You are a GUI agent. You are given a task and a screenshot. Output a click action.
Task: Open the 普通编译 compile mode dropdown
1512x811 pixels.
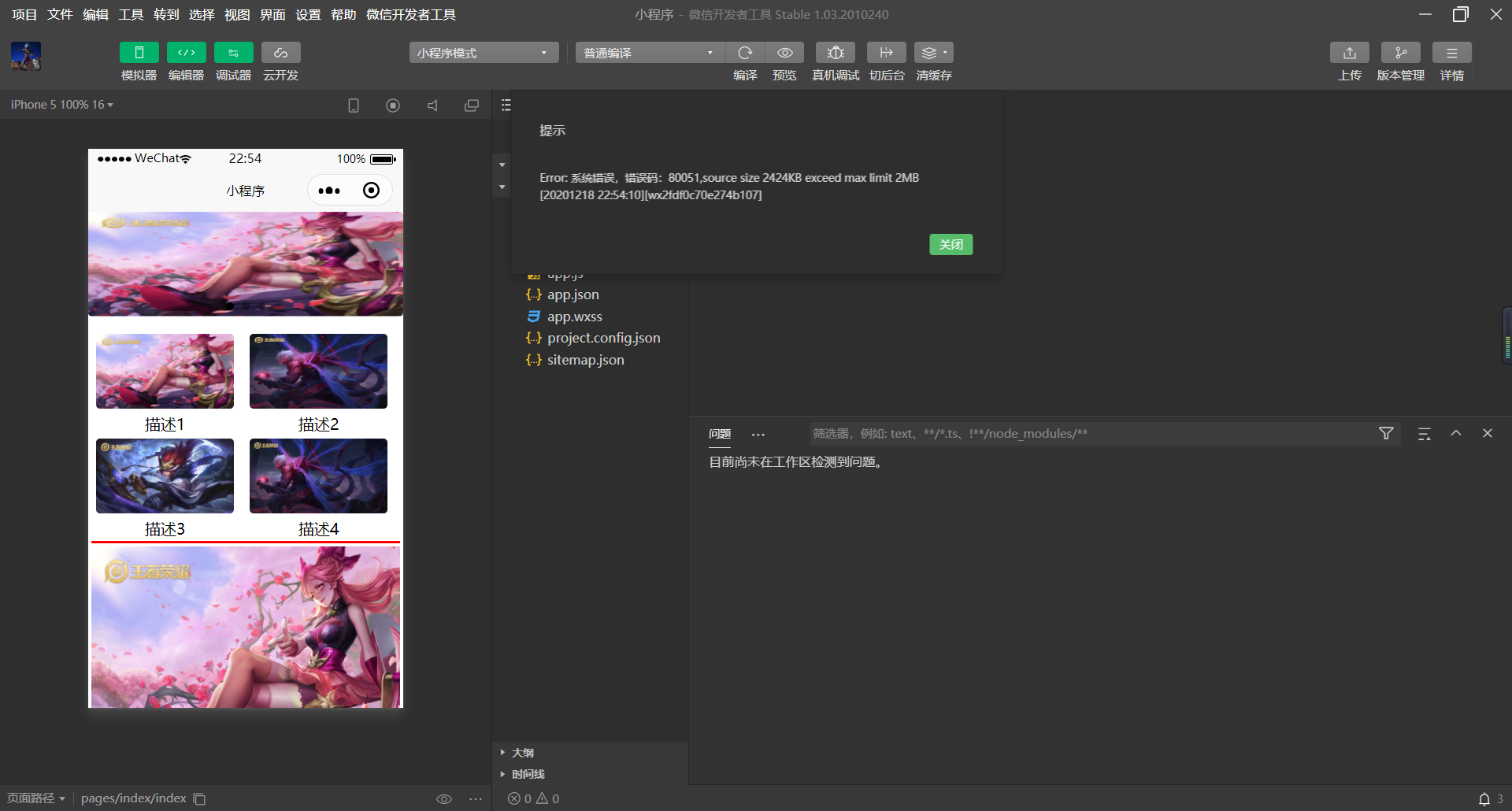click(650, 53)
